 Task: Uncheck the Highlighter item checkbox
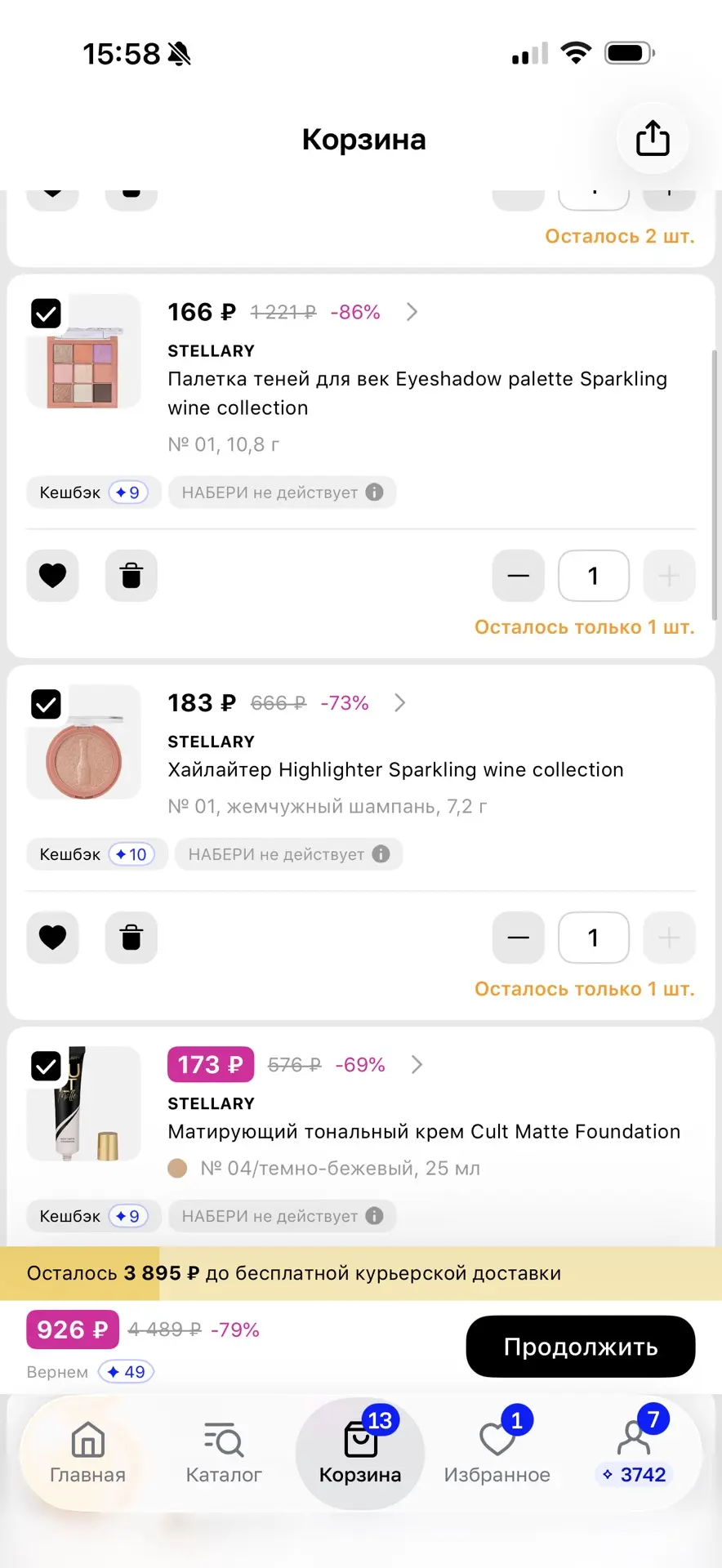point(46,704)
